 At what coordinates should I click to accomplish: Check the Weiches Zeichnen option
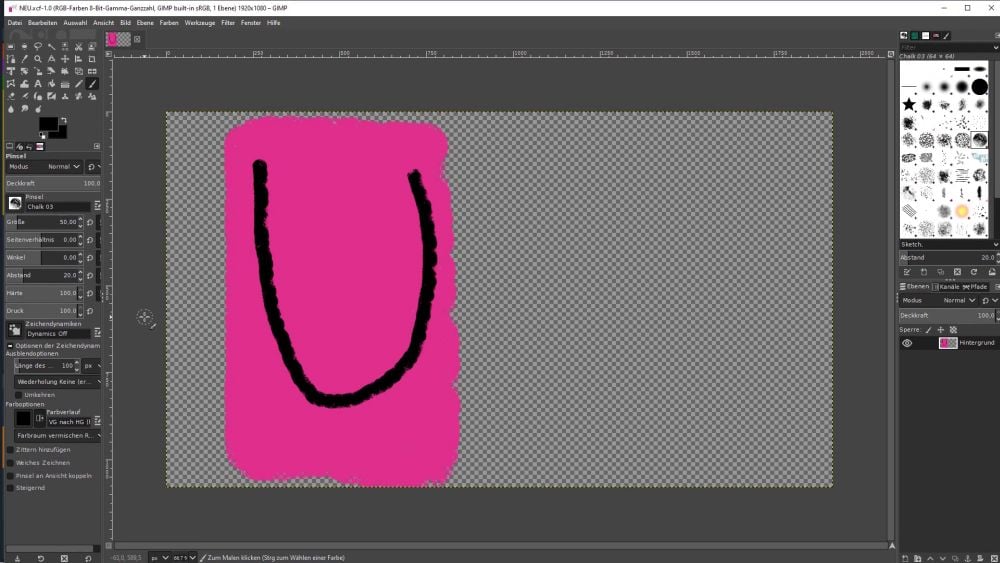point(11,463)
